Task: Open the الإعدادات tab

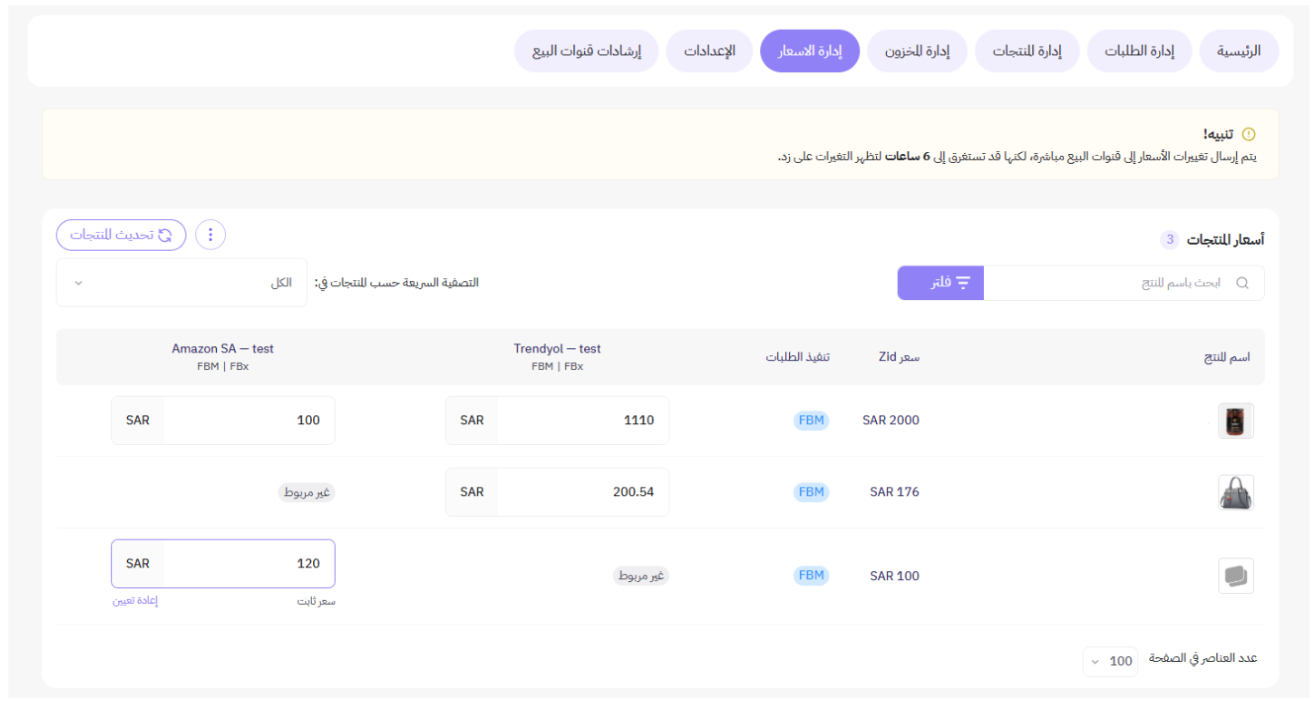Action: (x=709, y=51)
